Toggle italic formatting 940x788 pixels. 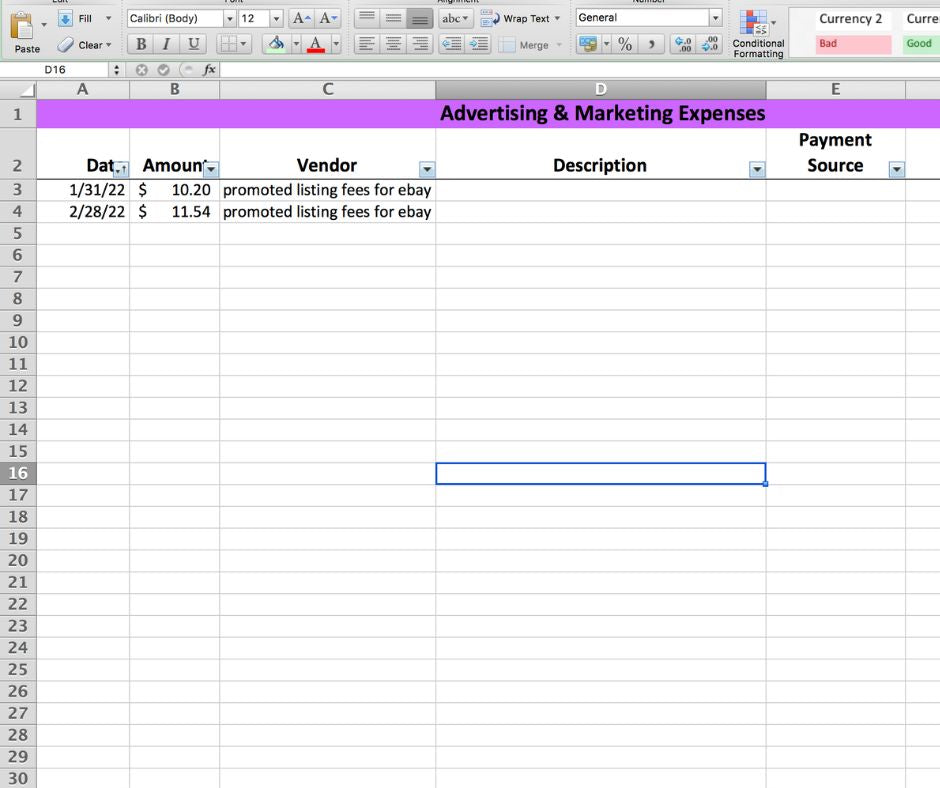[x=166, y=44]
